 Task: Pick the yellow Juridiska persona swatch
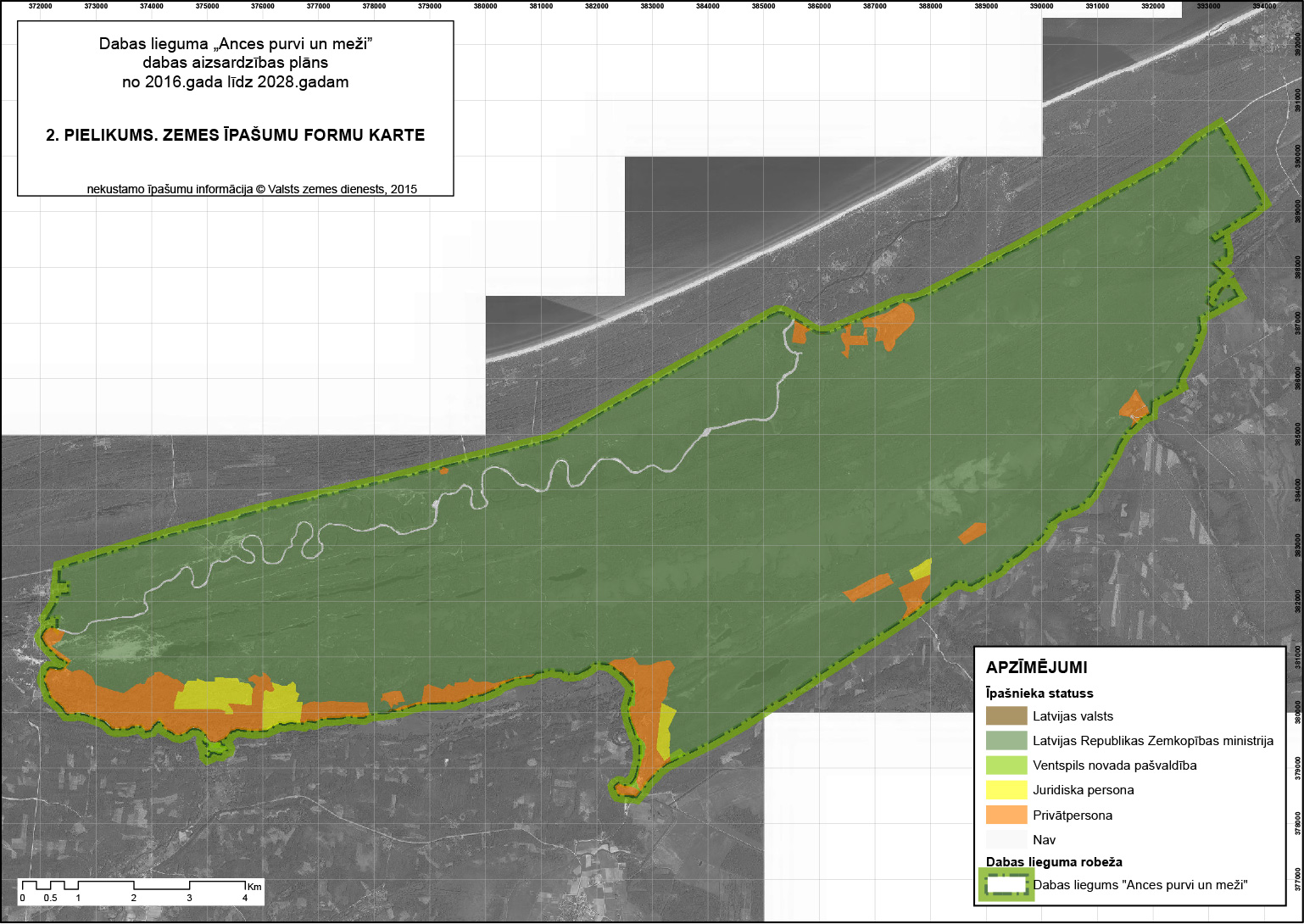(x=1006, y=790)
